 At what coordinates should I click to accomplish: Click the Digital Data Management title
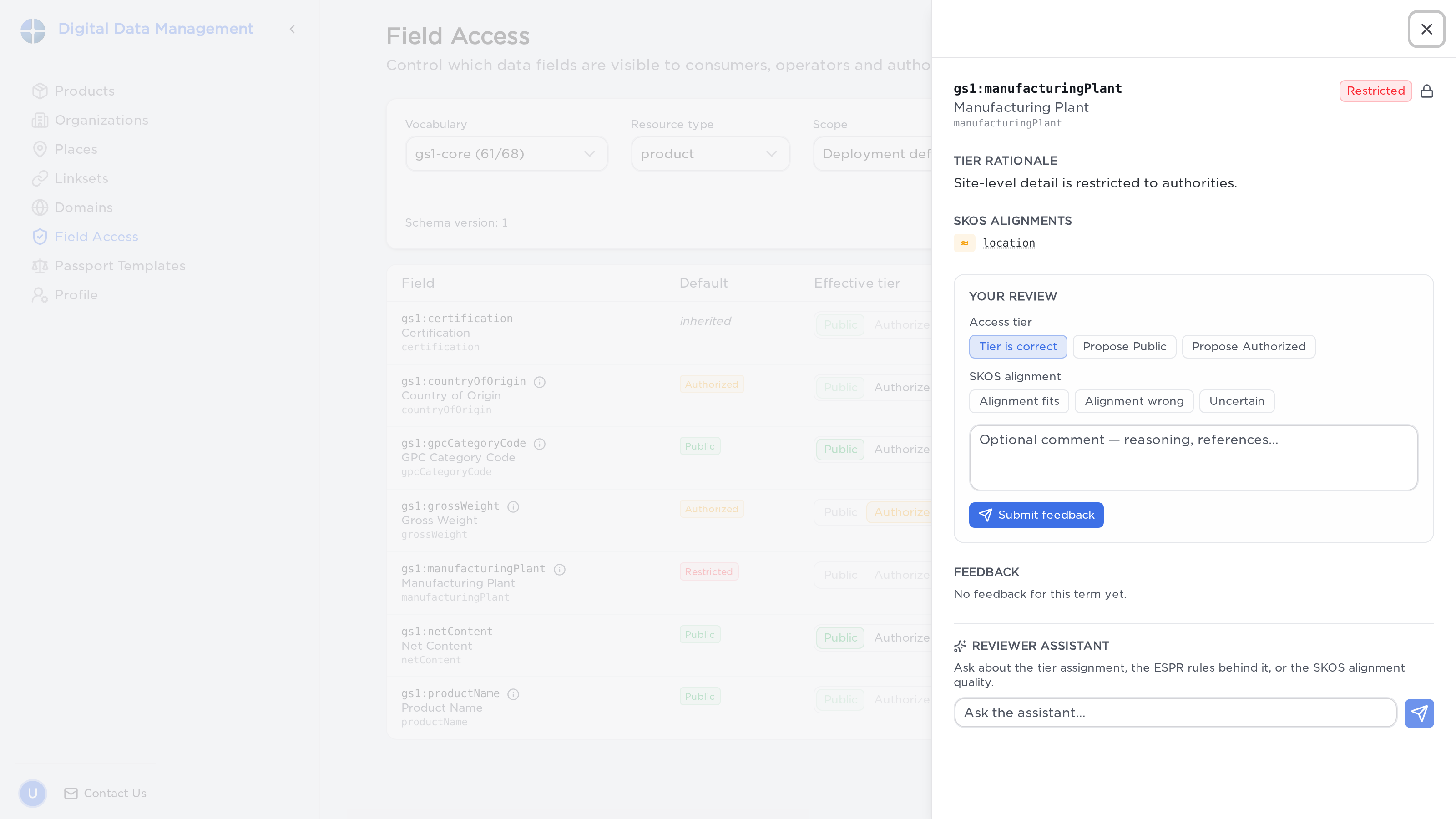(156, 29)
